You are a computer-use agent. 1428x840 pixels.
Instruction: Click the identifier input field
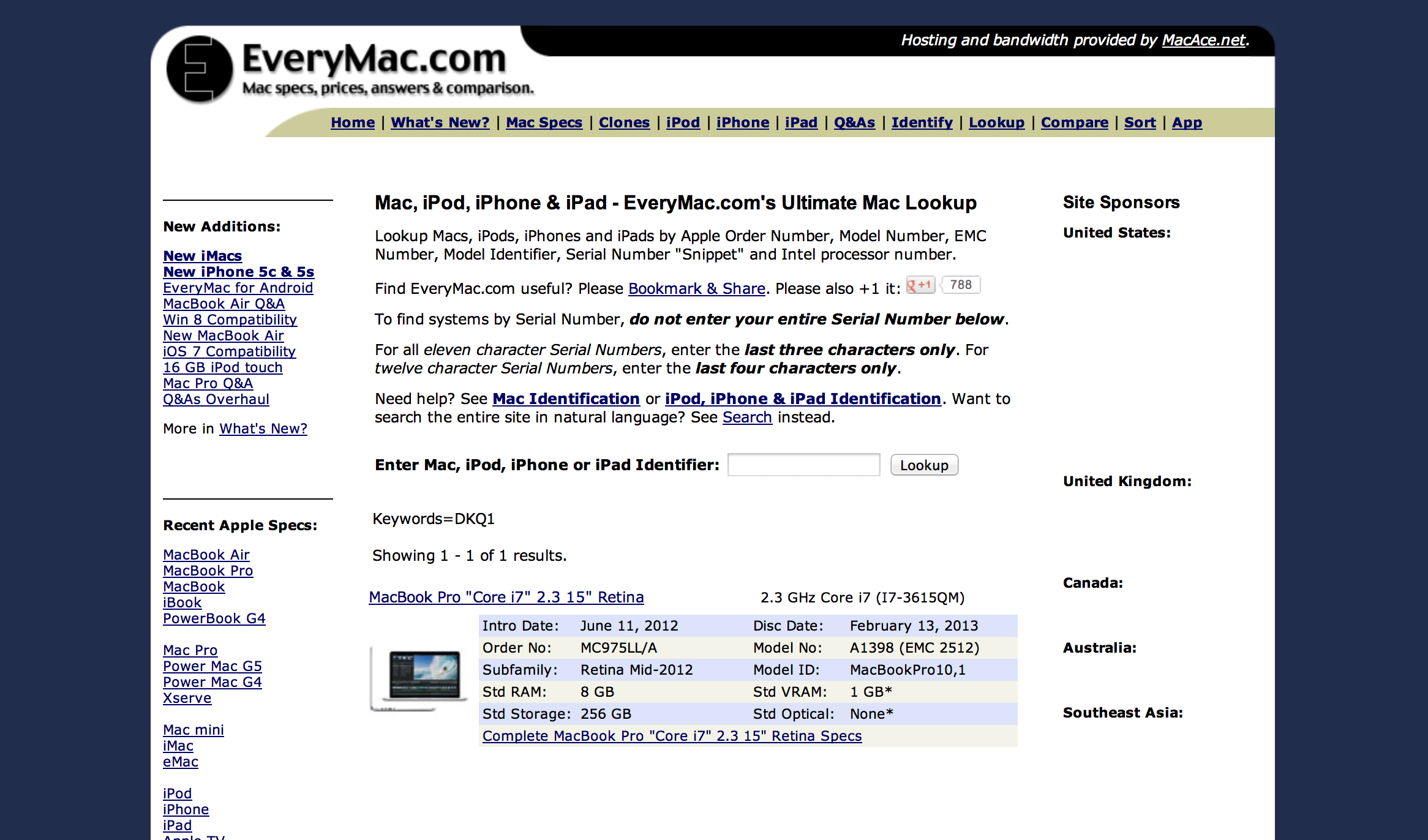803,465
